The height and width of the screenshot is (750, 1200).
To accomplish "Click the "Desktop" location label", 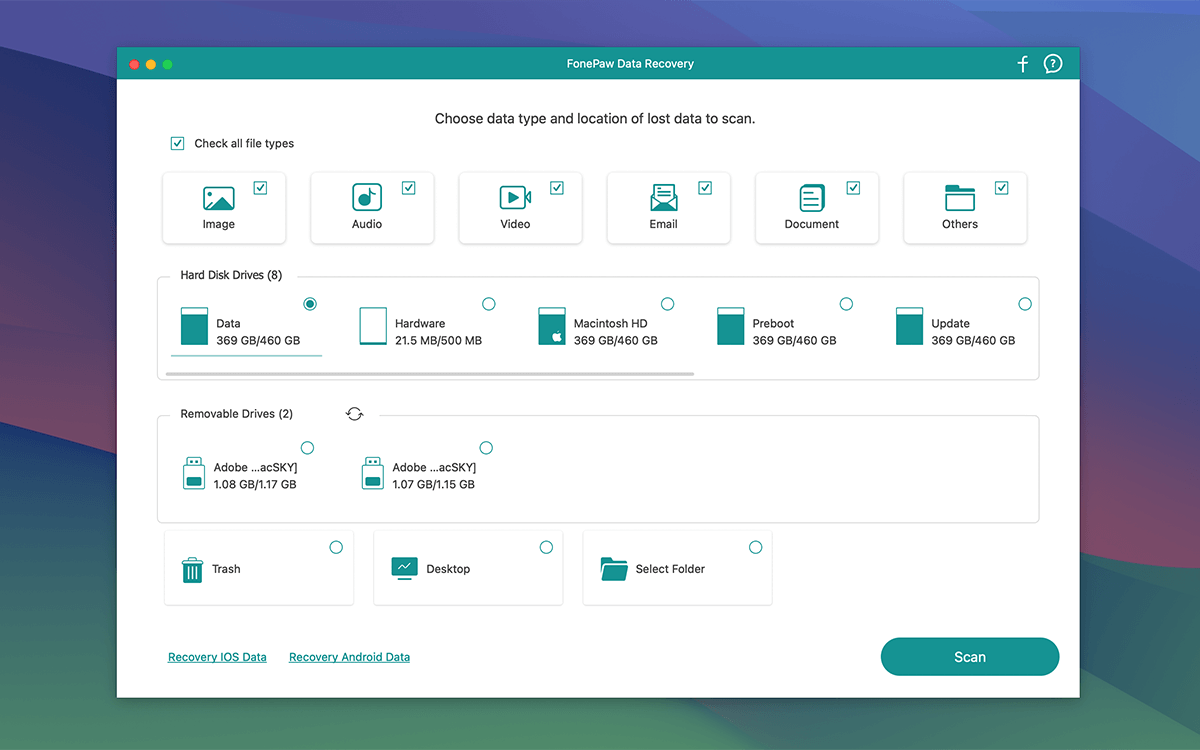I will tap(448, 569).
